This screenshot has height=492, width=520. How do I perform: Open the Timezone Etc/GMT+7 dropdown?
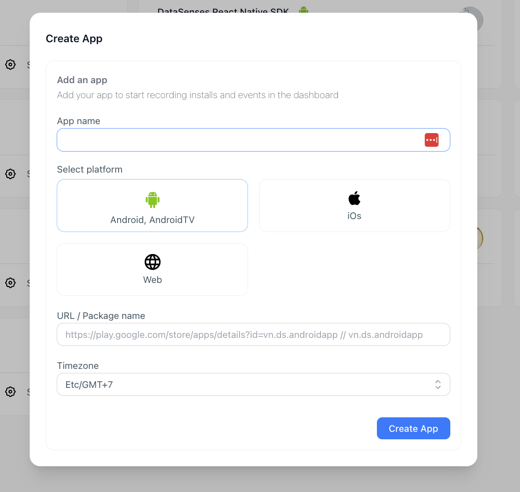coord(253,384)
